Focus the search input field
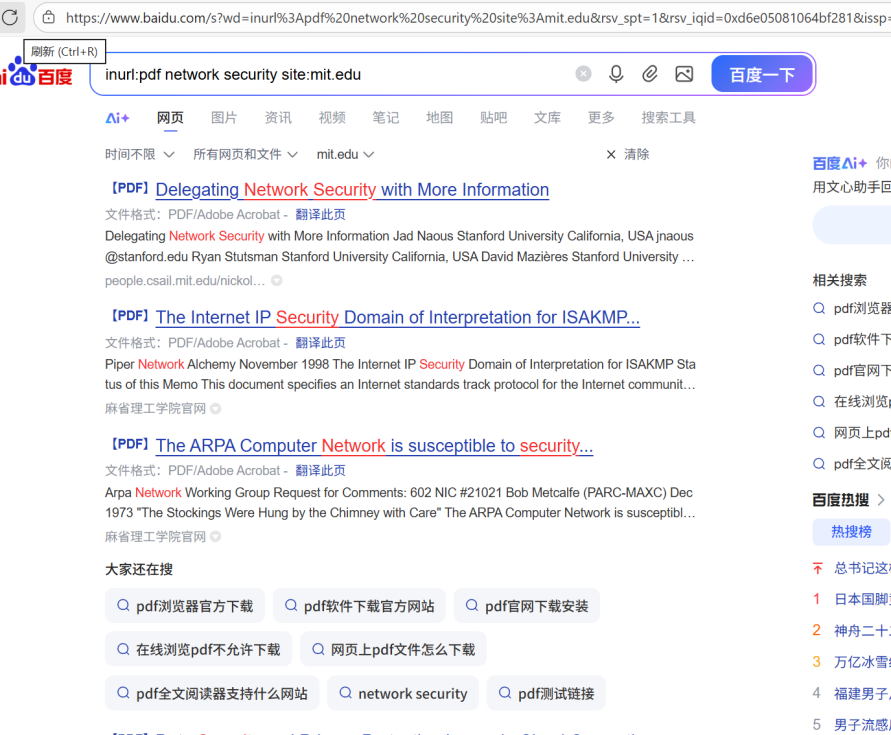The height and width of the screenshot is (735, 891). (x=335, y=74)
